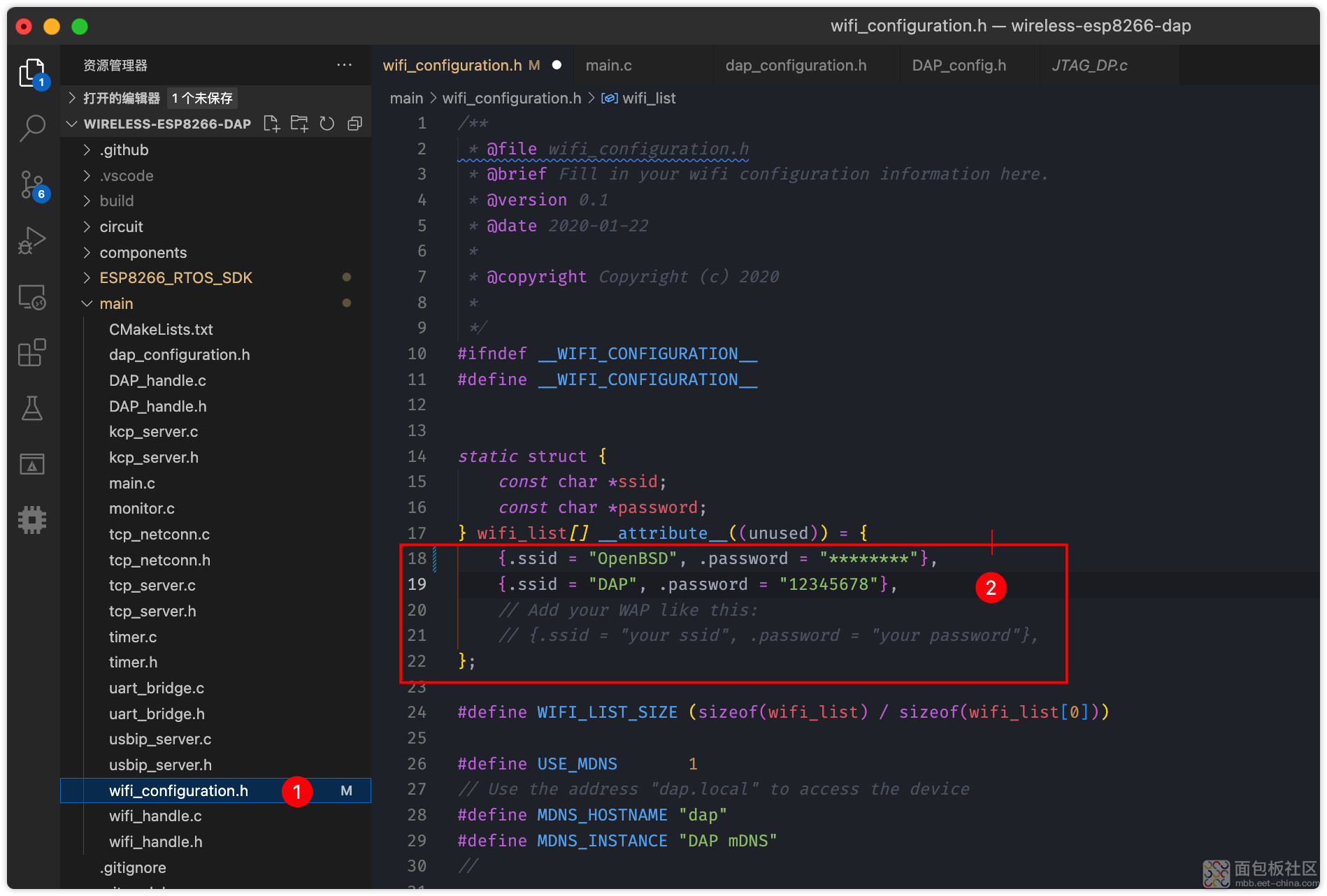Screen dimensions: 1327x896
Task: Click the Collapse Folders icon in explorer
Action: (355, 124)
